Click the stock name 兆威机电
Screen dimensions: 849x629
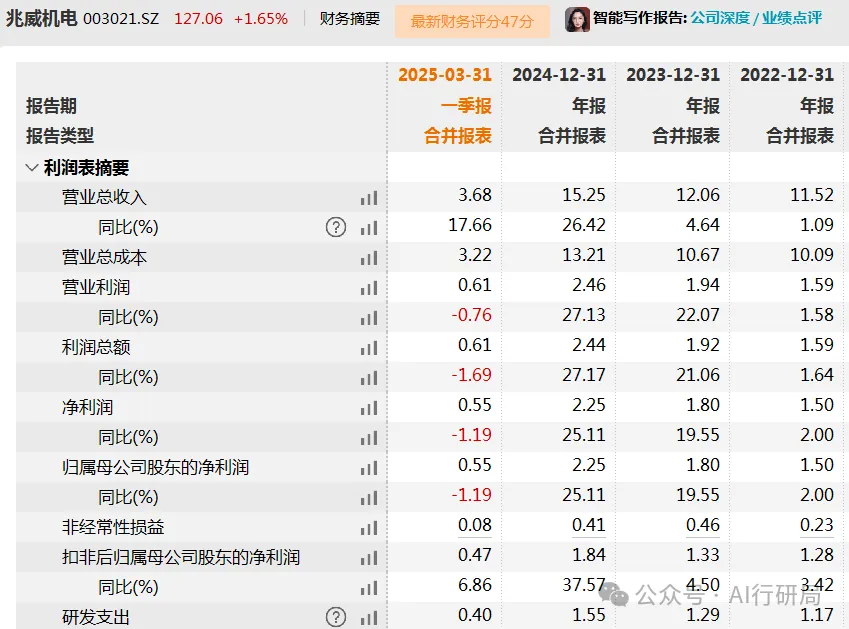tap(42, 18)
